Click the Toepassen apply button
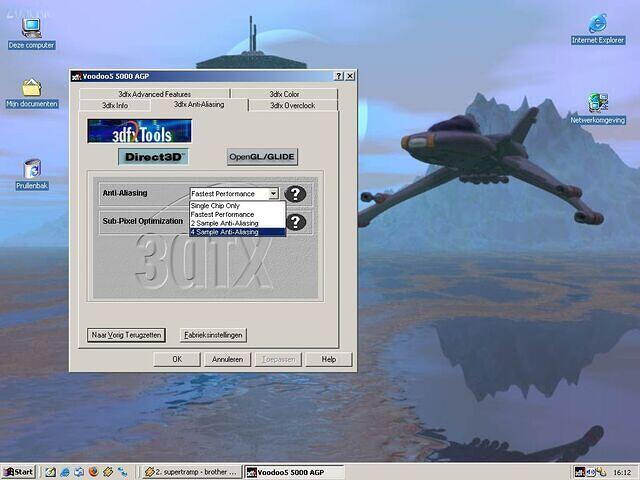The height and width of the screenshot is (480, 640). coord(278,359)
